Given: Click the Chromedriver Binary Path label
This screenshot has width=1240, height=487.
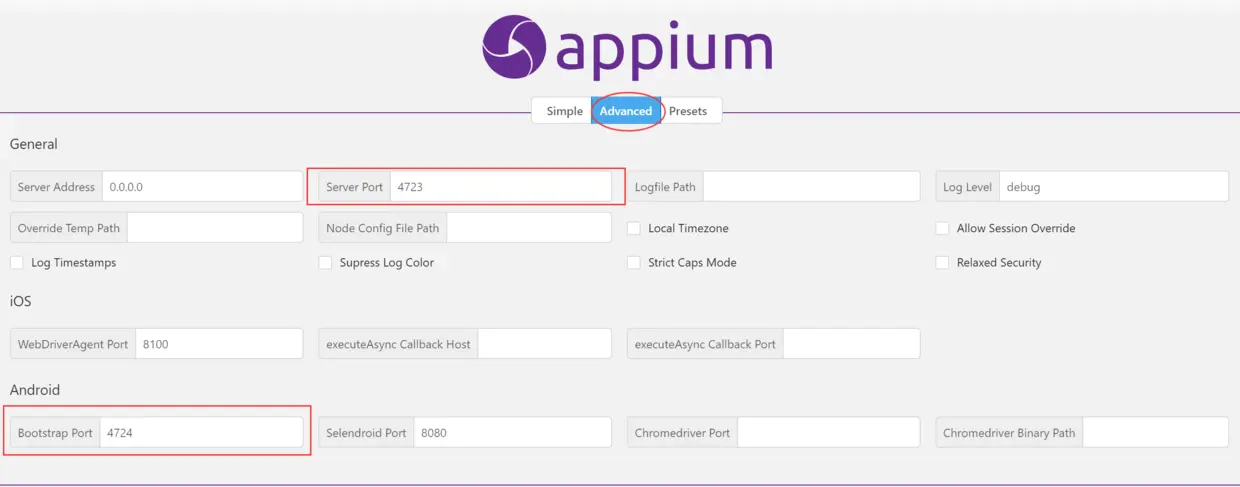Looking at the screenshot, I should coord(1009,433).
